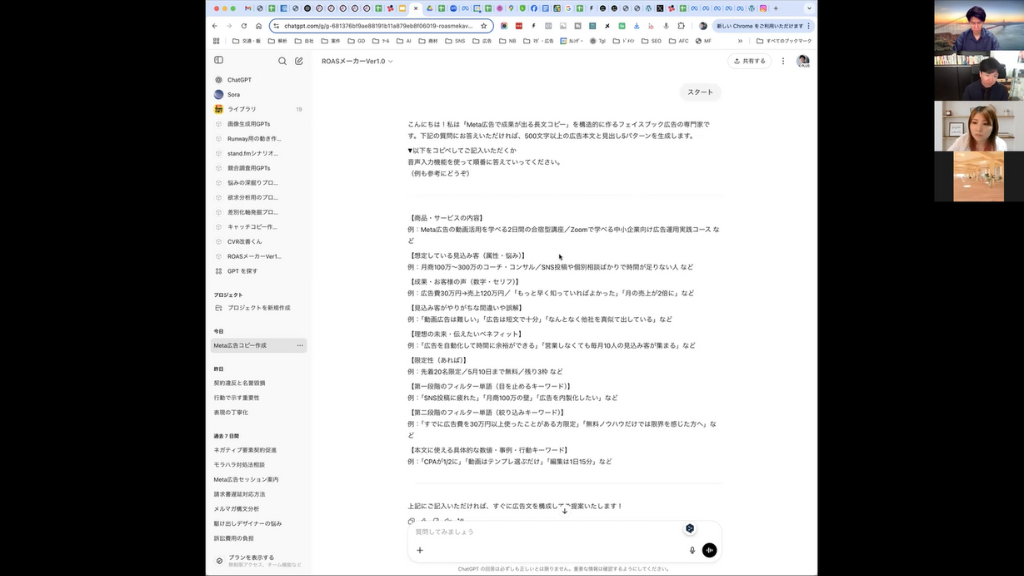
Task: Switch to the Gmail browser tab
Action: click(248, 8)
